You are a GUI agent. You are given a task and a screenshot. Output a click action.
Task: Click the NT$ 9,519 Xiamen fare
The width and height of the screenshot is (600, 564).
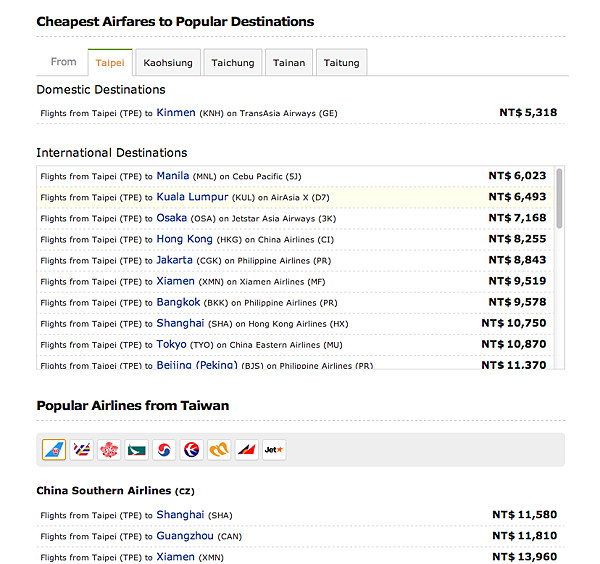click(517, 281)
